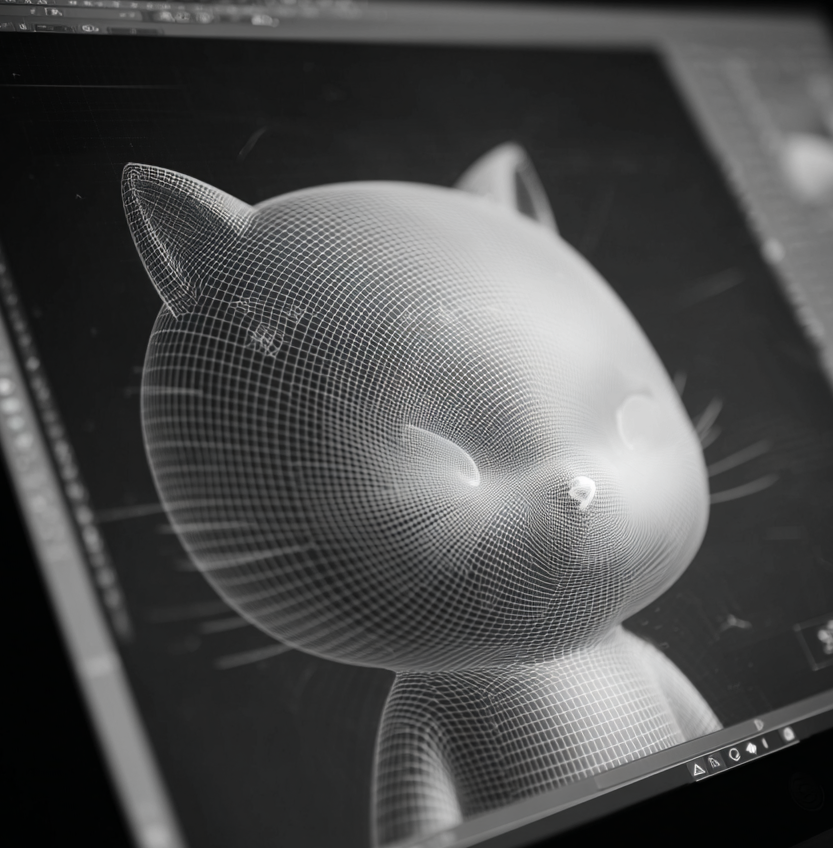Click the thin vertical bar icon in bottom toolbar

point(766,743)
